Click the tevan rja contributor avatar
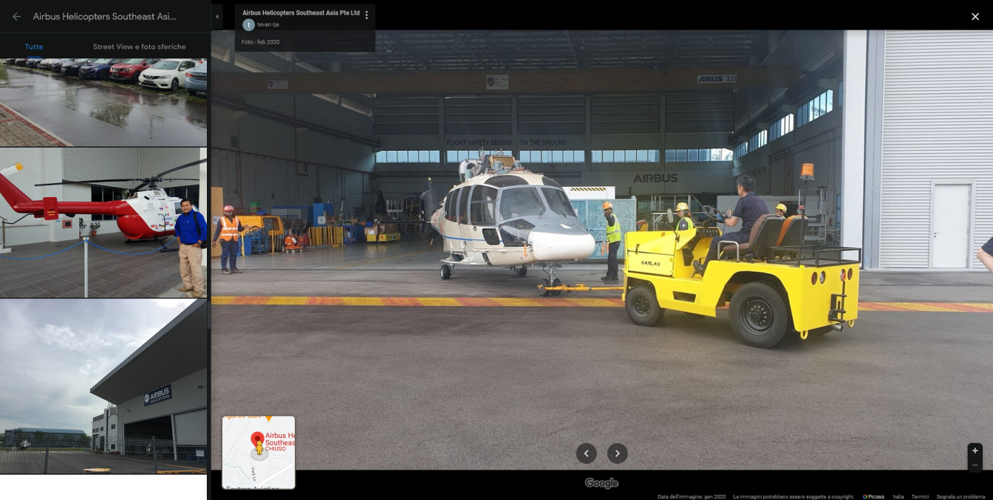Viewport: 993px width, 500px height. pyautogui.click(x=249, y=25)
